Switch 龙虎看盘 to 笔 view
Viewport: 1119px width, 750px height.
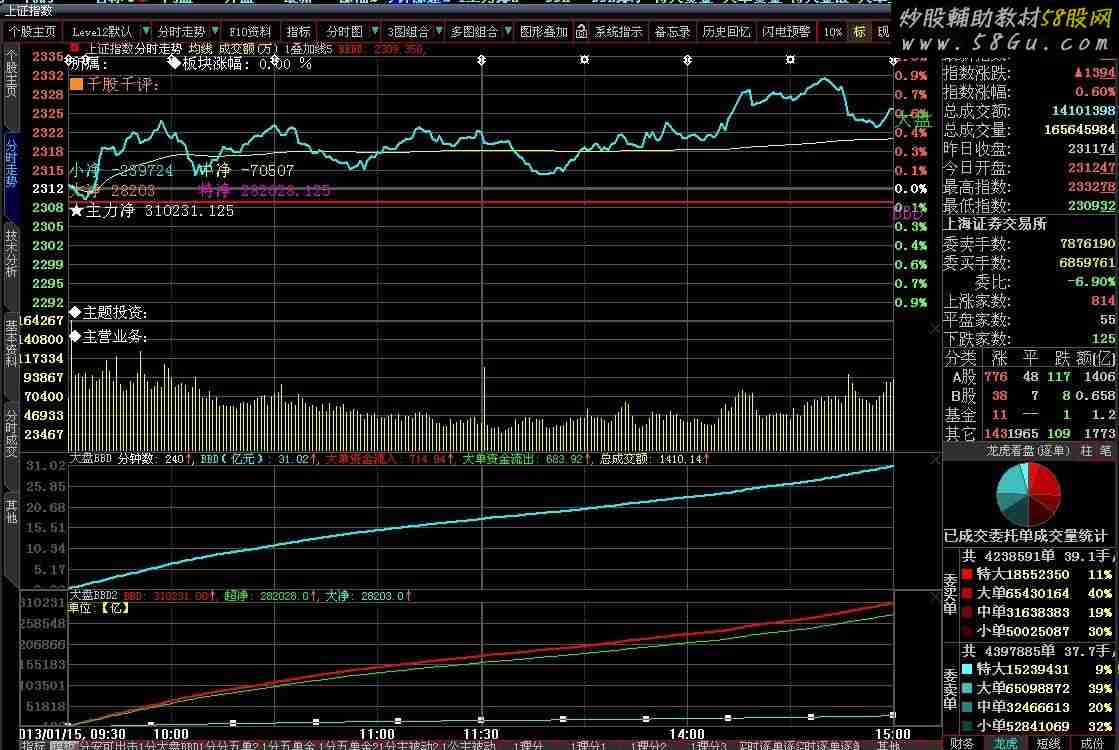coord(1105,451)
